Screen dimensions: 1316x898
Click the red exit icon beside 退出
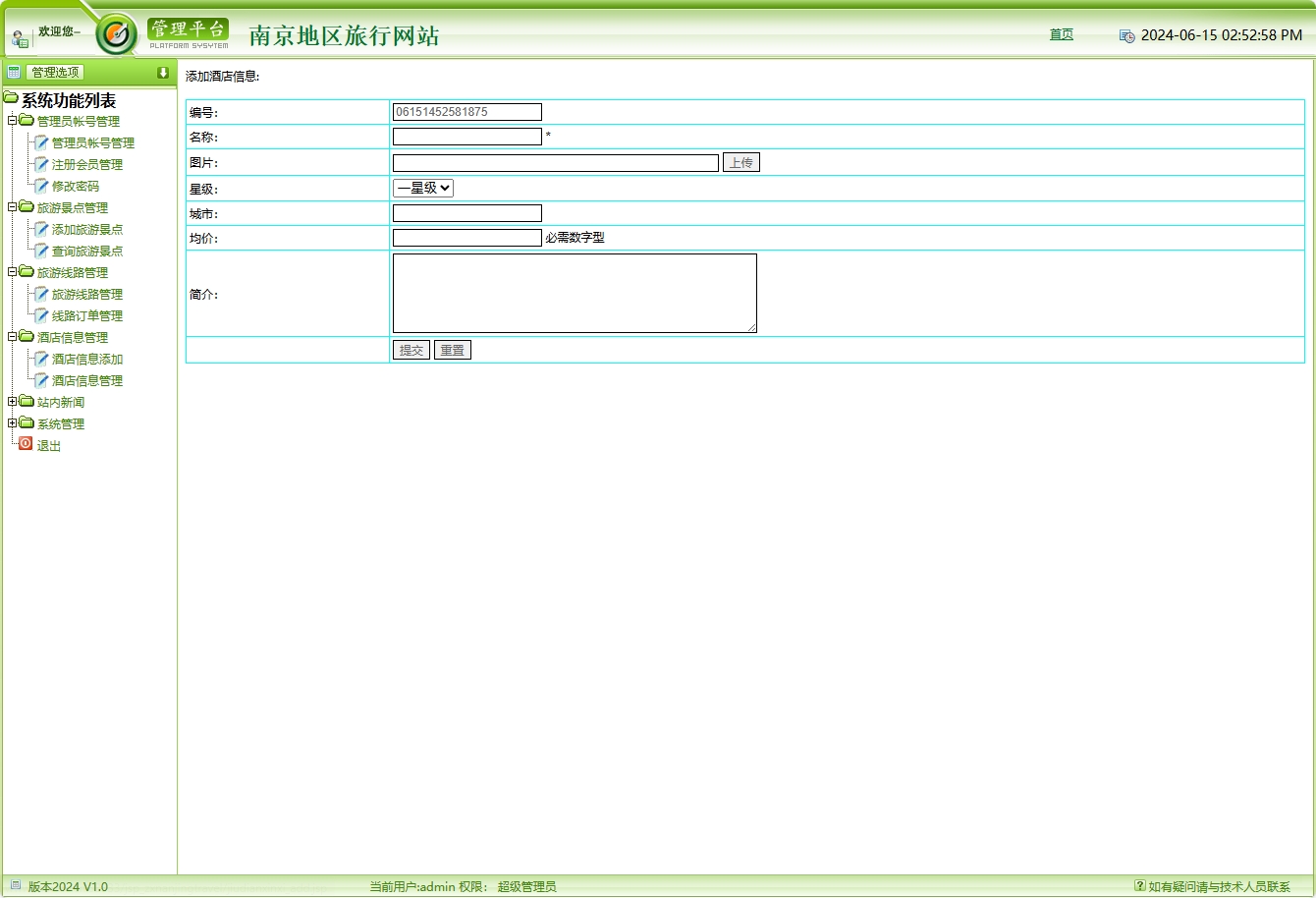pos(26,444)
